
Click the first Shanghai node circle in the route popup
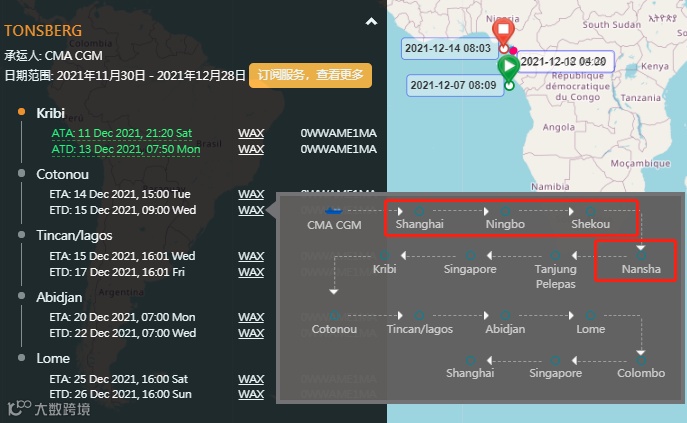(x=419, y=211)
